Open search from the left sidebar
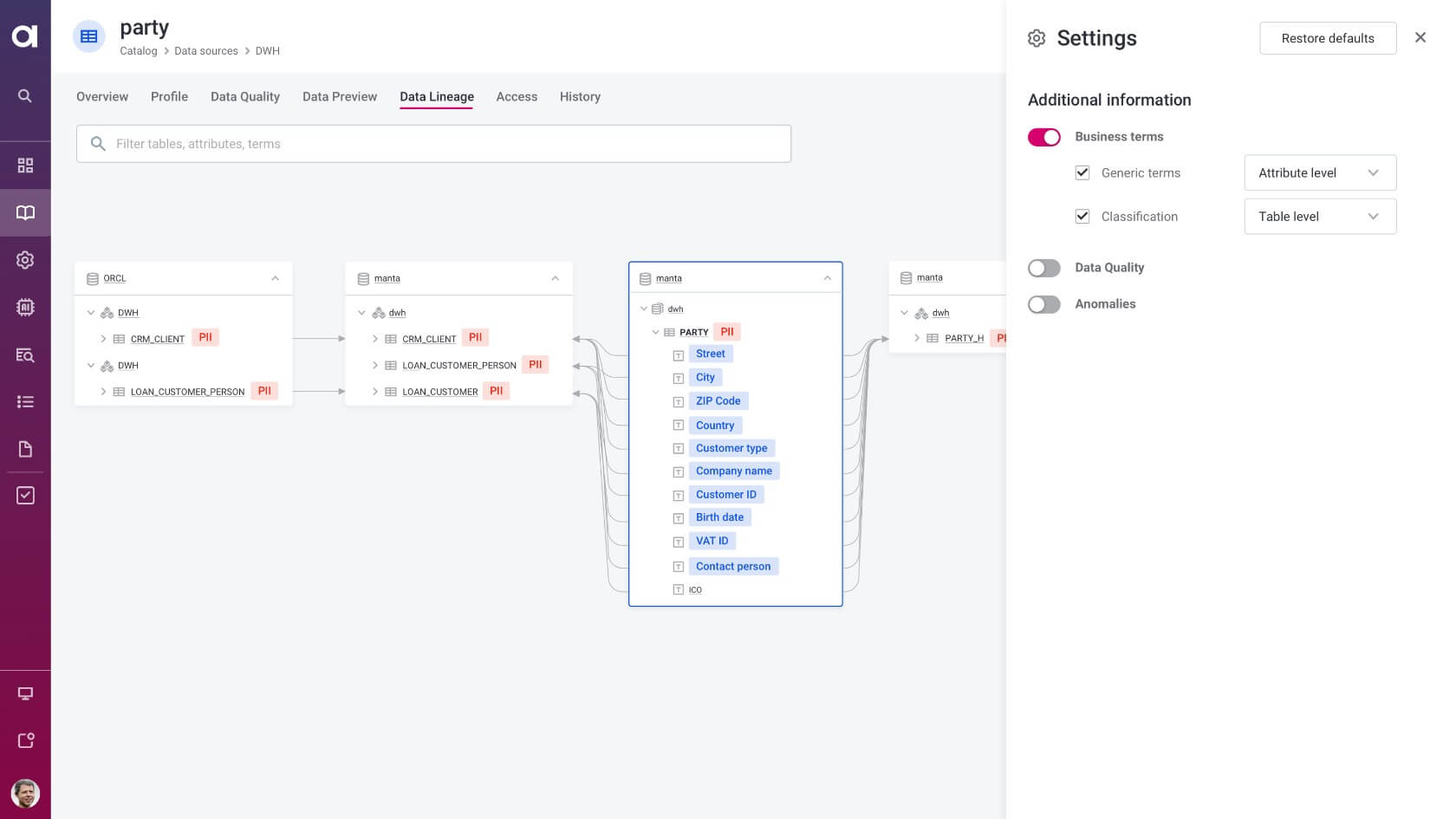Image resolution: width=1456 pixels, height=819 pixels. [25, 95]
